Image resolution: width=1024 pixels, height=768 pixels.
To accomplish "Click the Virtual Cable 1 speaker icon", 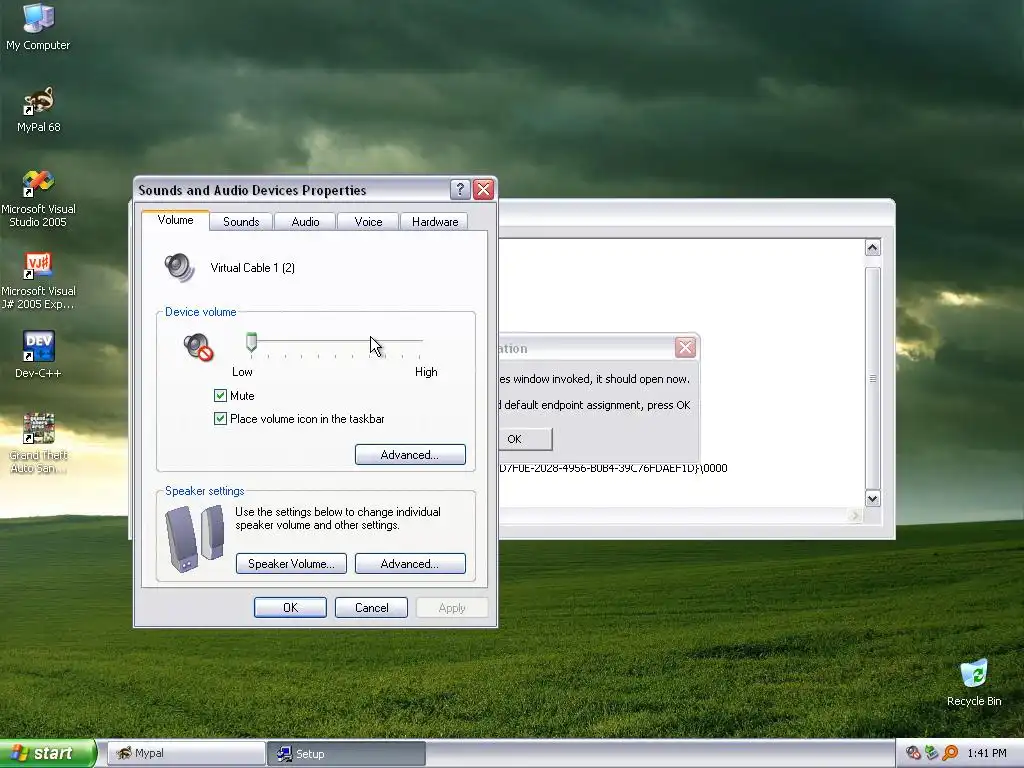I will click(179, 267).
